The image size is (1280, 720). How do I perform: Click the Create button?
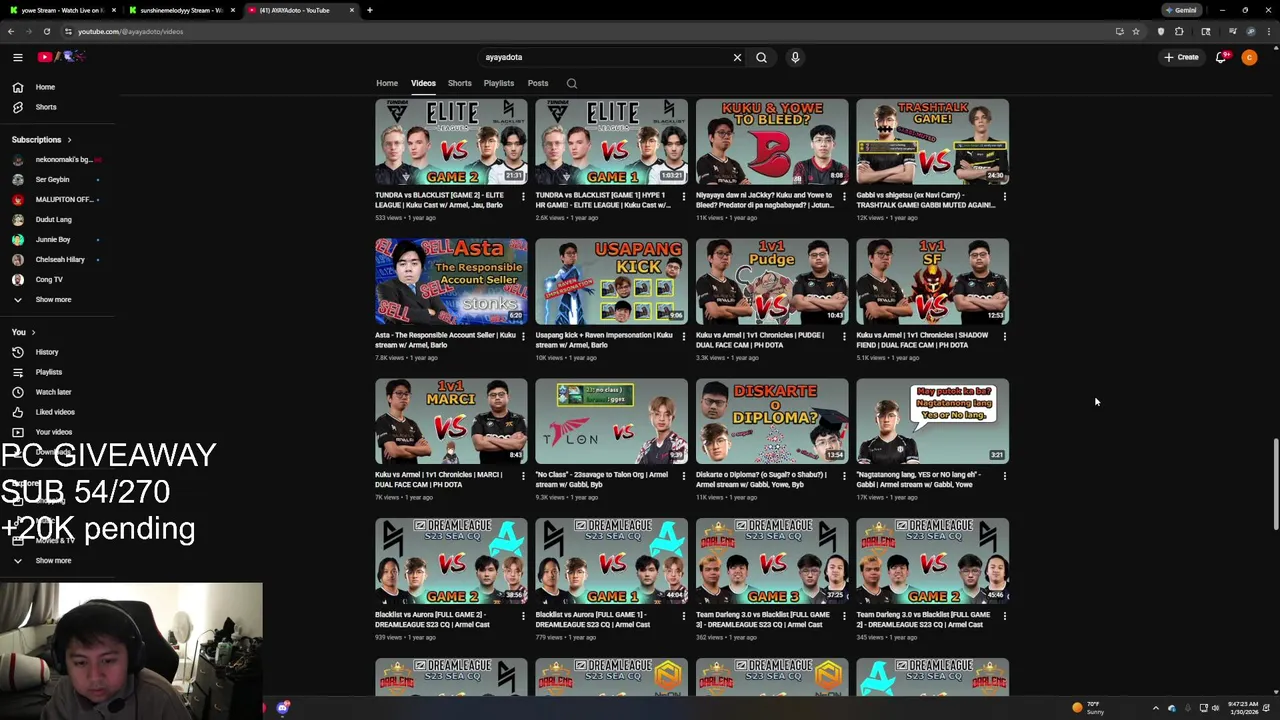(x=1181, y=57)
